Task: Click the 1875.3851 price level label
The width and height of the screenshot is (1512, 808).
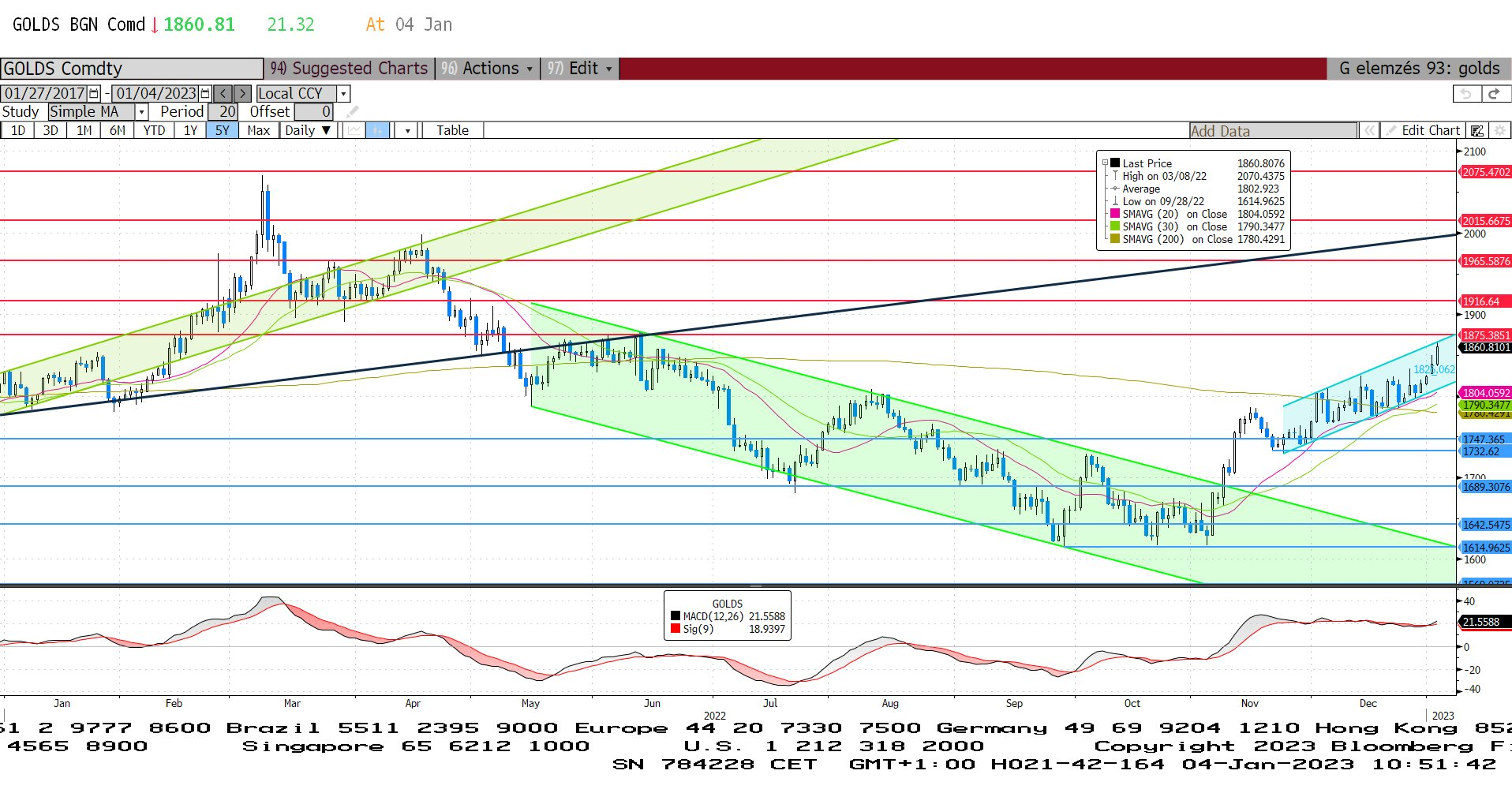Action: (x=1484, y=335)
